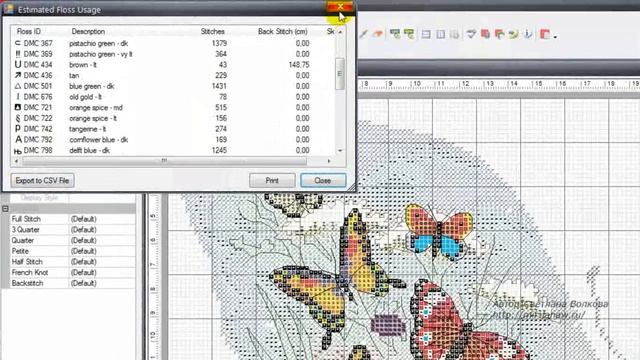
Task: Select the 'old gold - lt' description cell
Action: coord(85,97)
